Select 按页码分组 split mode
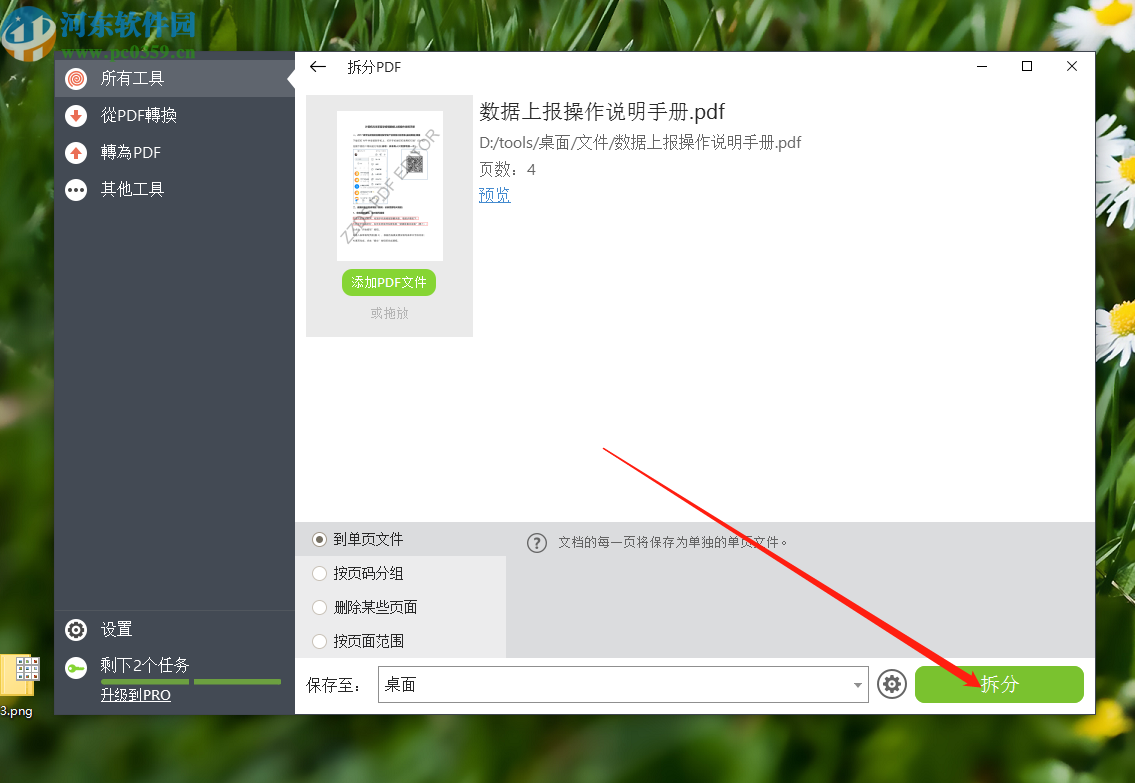 pyautogui.click(x=319, y=573)
